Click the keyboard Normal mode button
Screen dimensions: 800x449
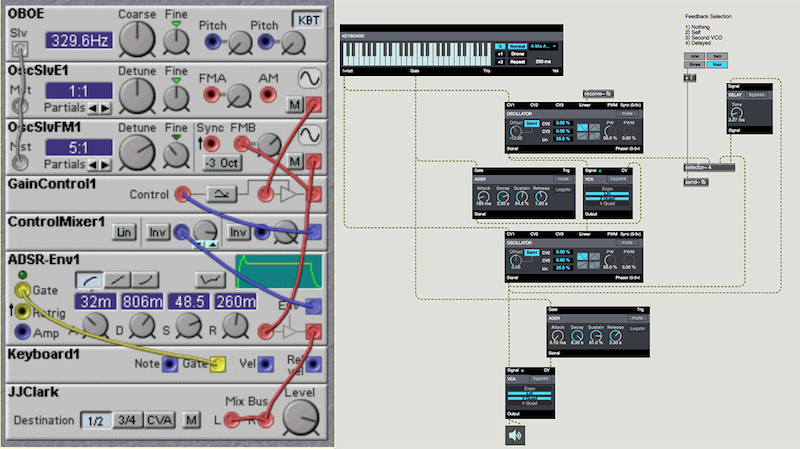click(x=517, y=46)
